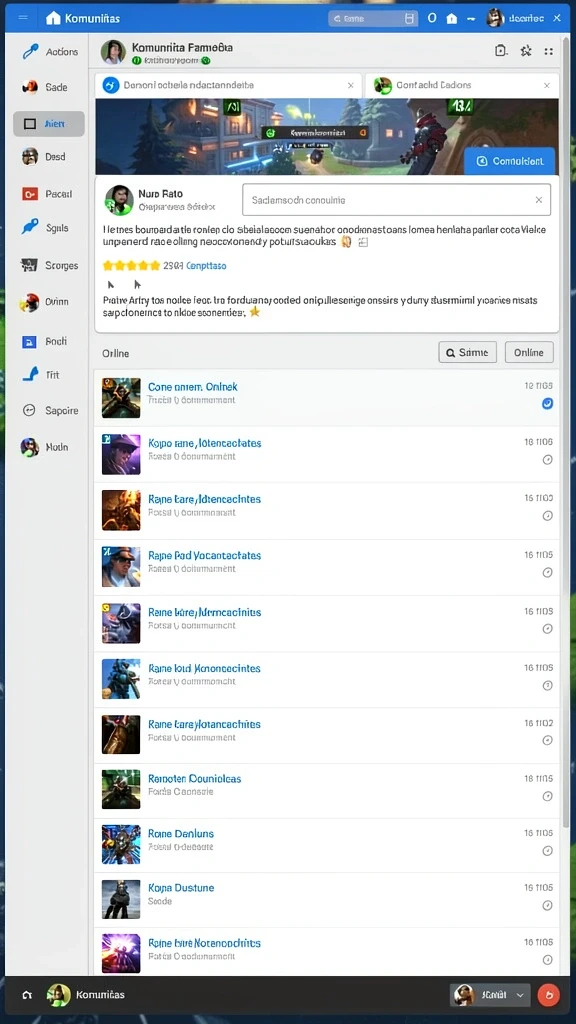
Task: Toggle the circle on Rane Pad Yocantaclates row
Action: [547, 573]
